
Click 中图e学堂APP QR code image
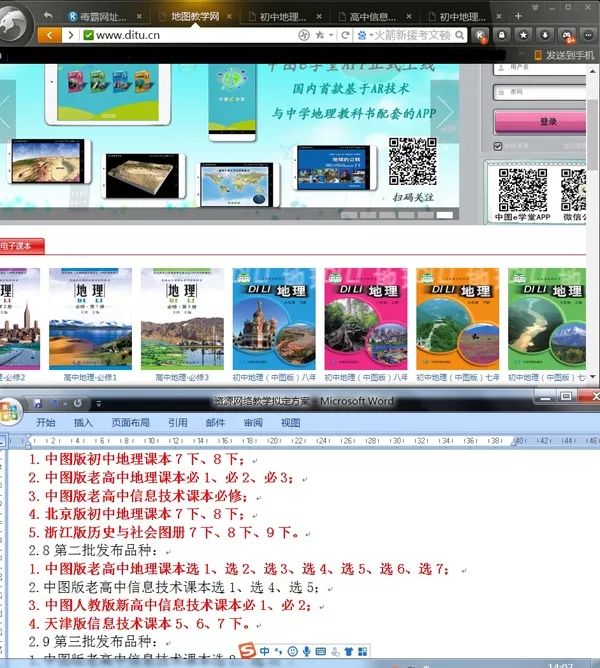523,190
